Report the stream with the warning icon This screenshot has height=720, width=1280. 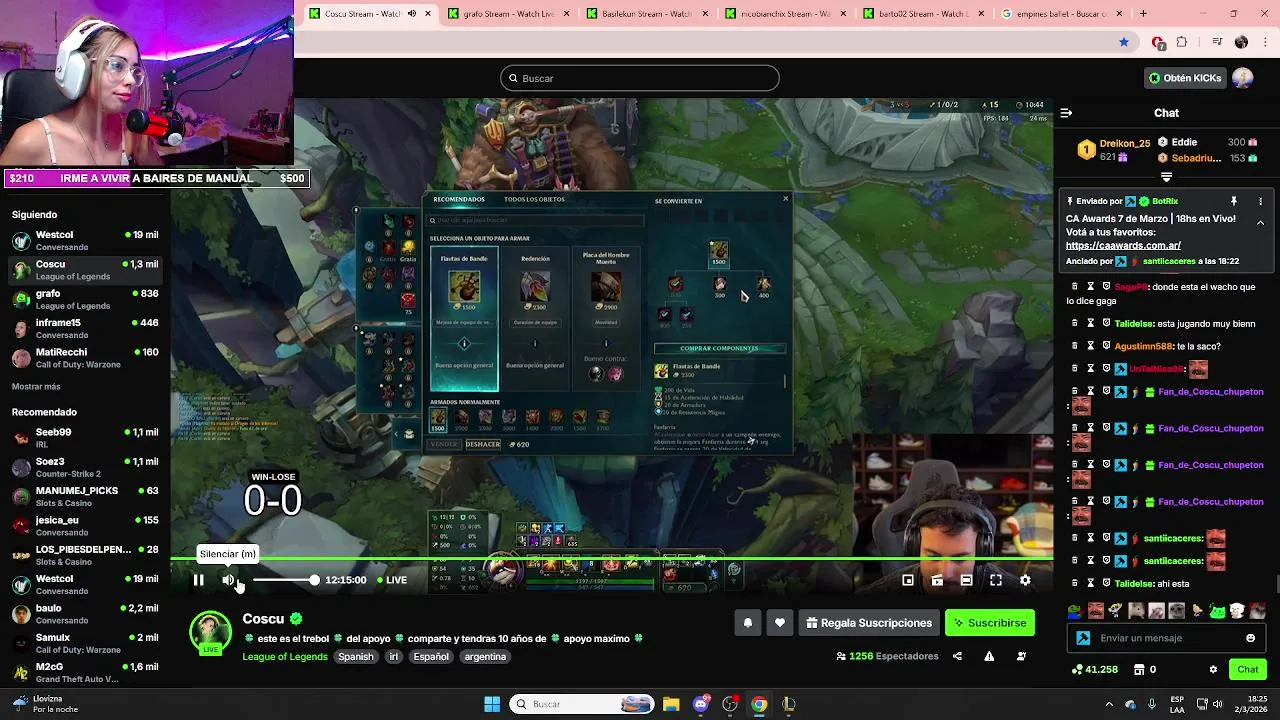point(989,656)
